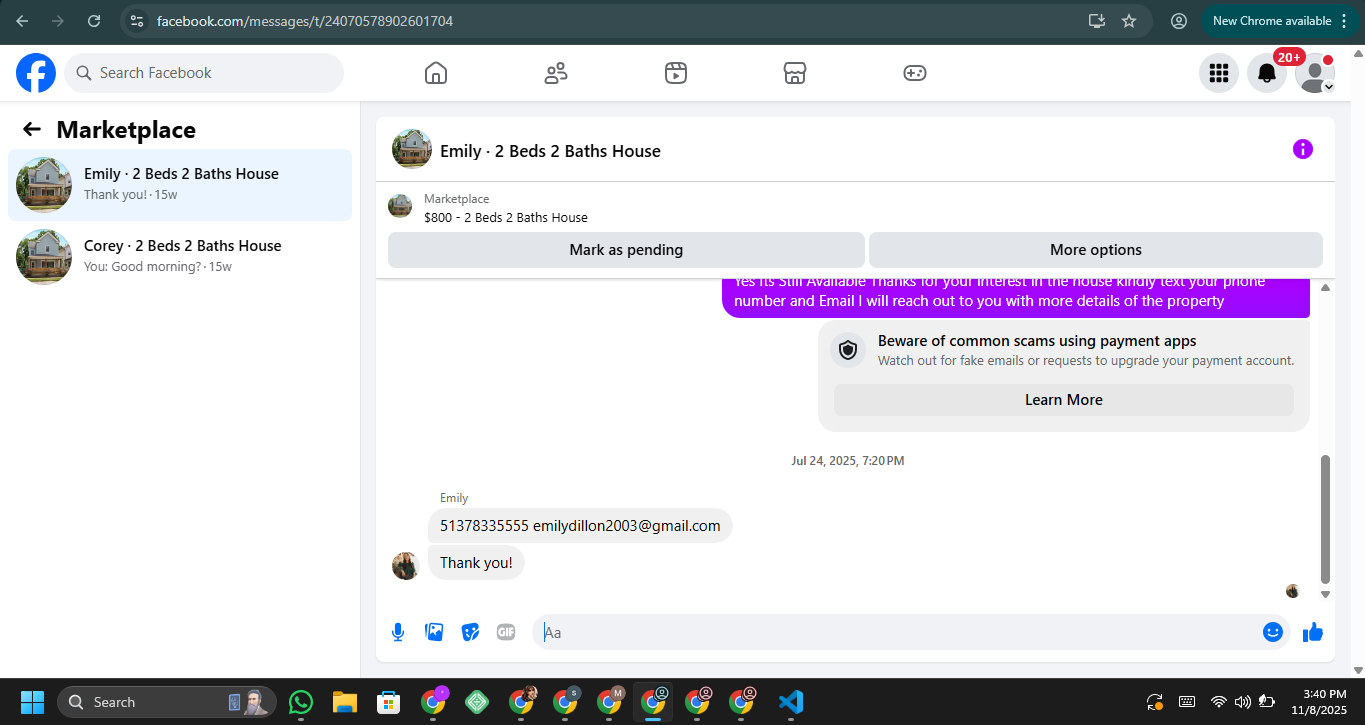Click the Facebook logo icon
The width and height of the screenshot is (1365, 725).
coord(36,73)
